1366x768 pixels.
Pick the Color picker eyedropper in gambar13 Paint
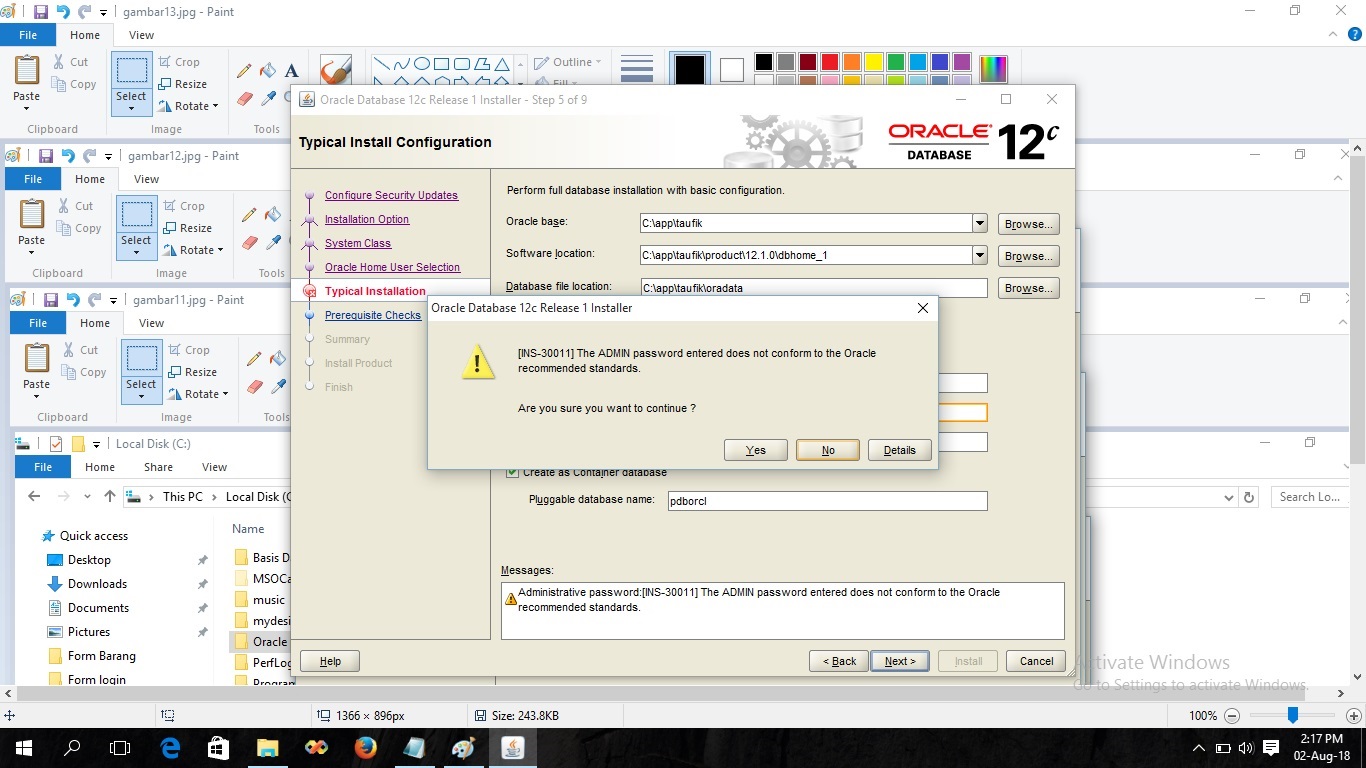pyautogui.click(x=268, y=99)
